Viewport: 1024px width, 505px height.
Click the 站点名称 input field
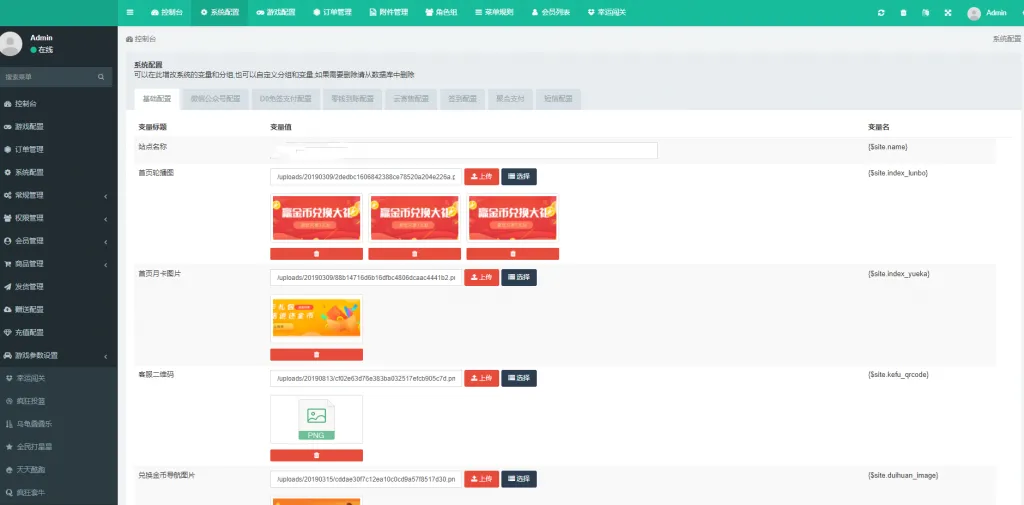[464, 150]
